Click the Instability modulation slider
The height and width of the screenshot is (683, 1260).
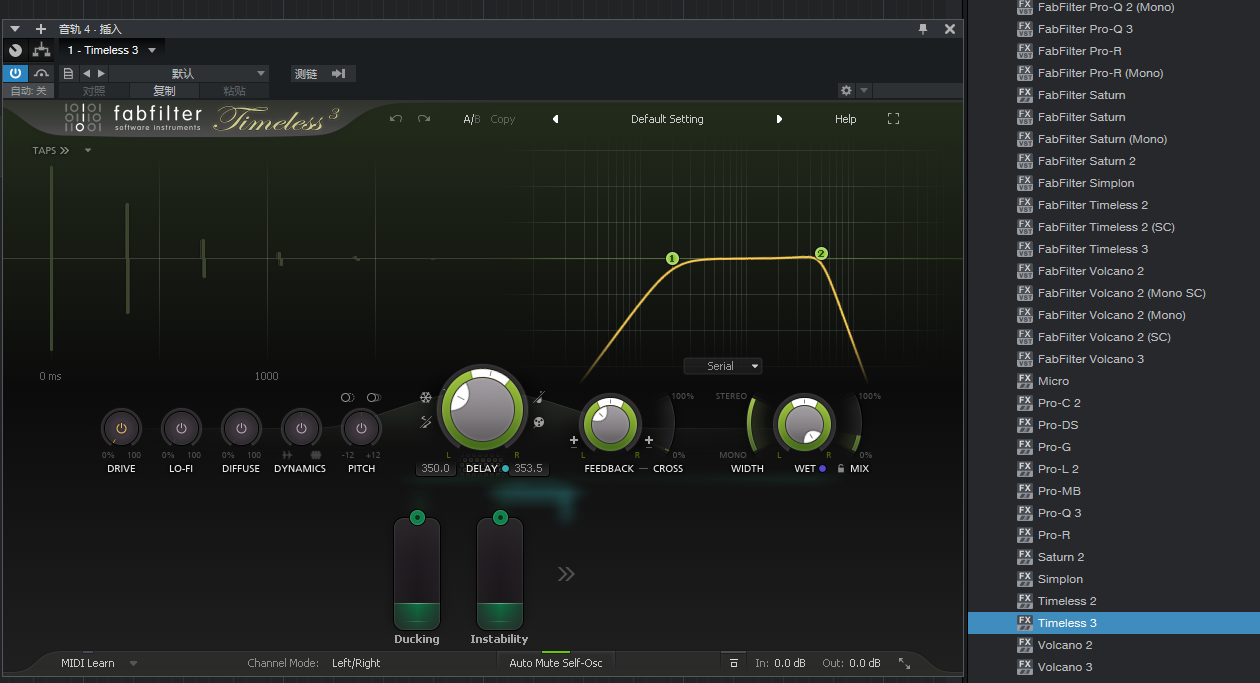tap(500, 573)
